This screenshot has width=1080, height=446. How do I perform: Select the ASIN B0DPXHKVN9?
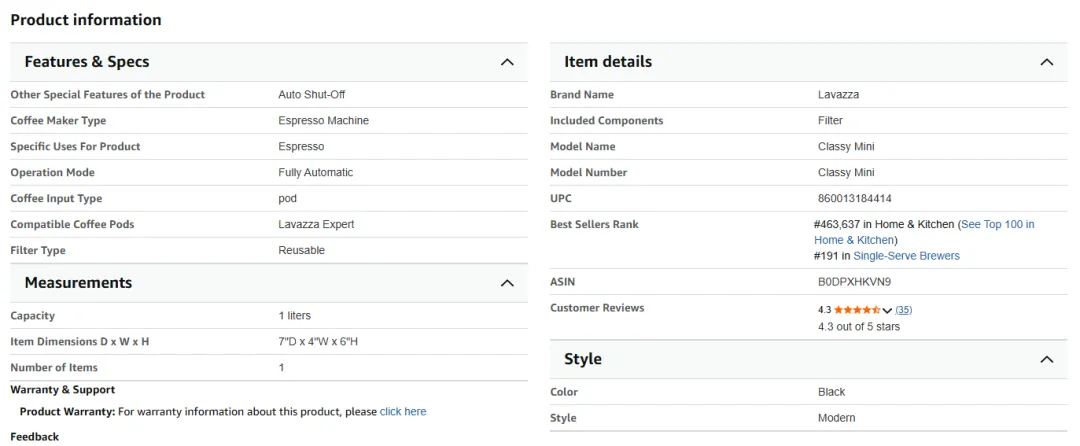coord(855,282)
